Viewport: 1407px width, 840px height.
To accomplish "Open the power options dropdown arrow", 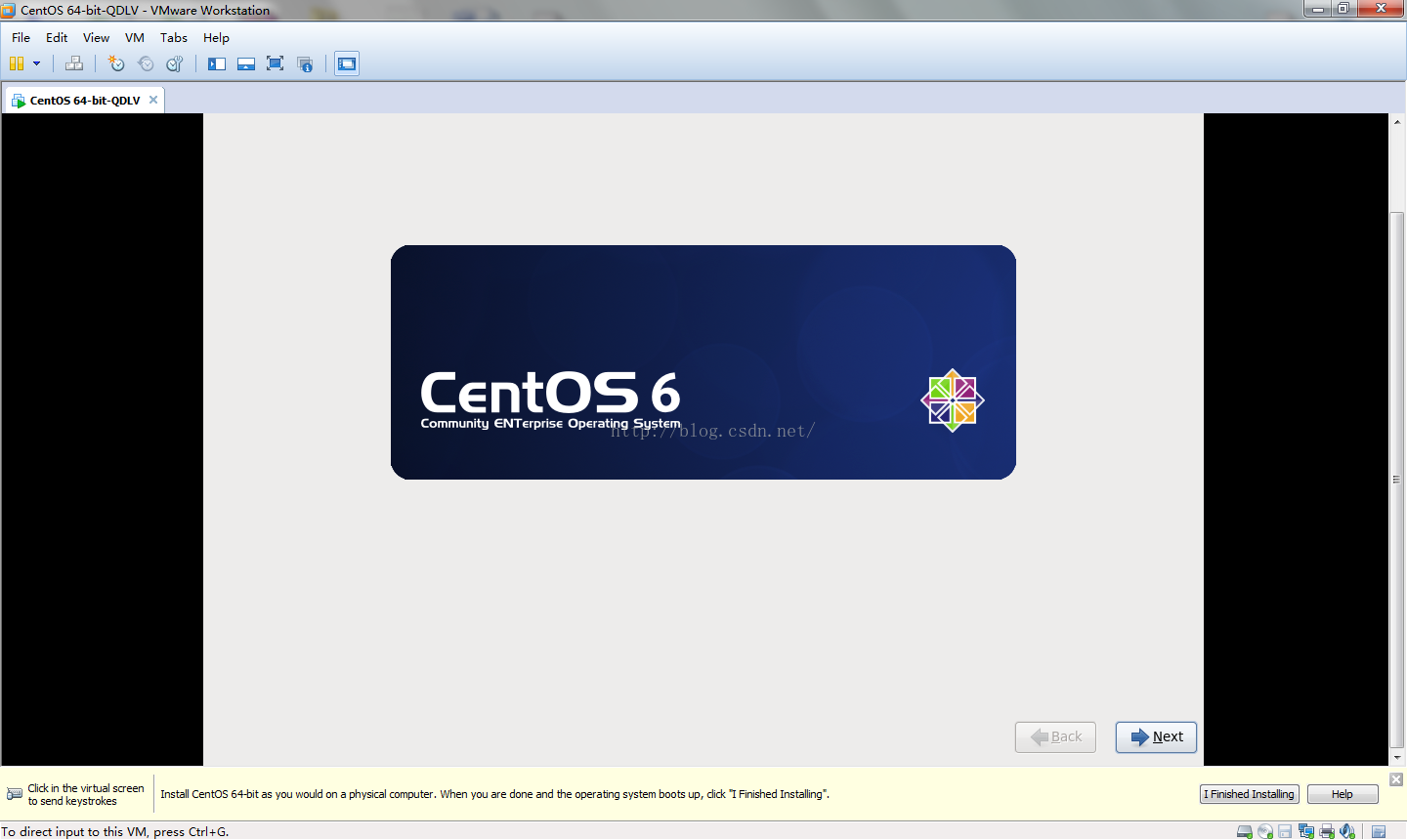I will pos(37,63).
